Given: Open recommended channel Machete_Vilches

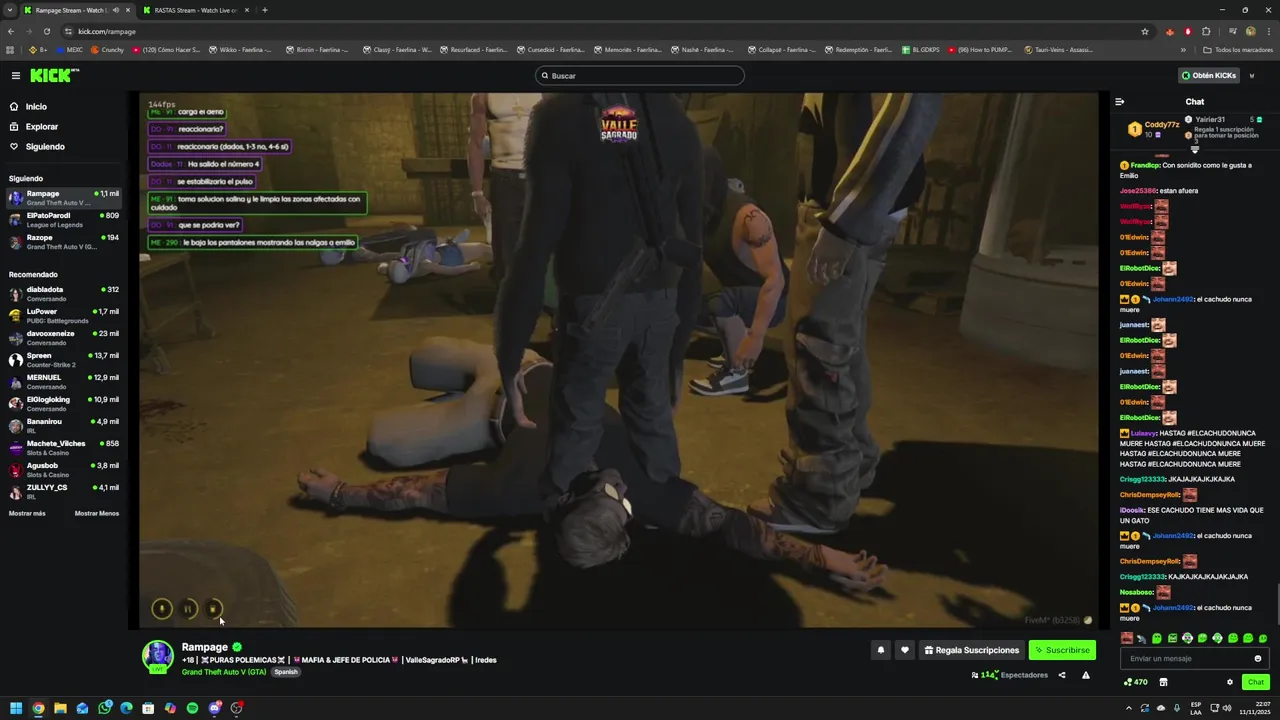Looking at the screenshot, I should pyautogui.click(x=64, y=448).
